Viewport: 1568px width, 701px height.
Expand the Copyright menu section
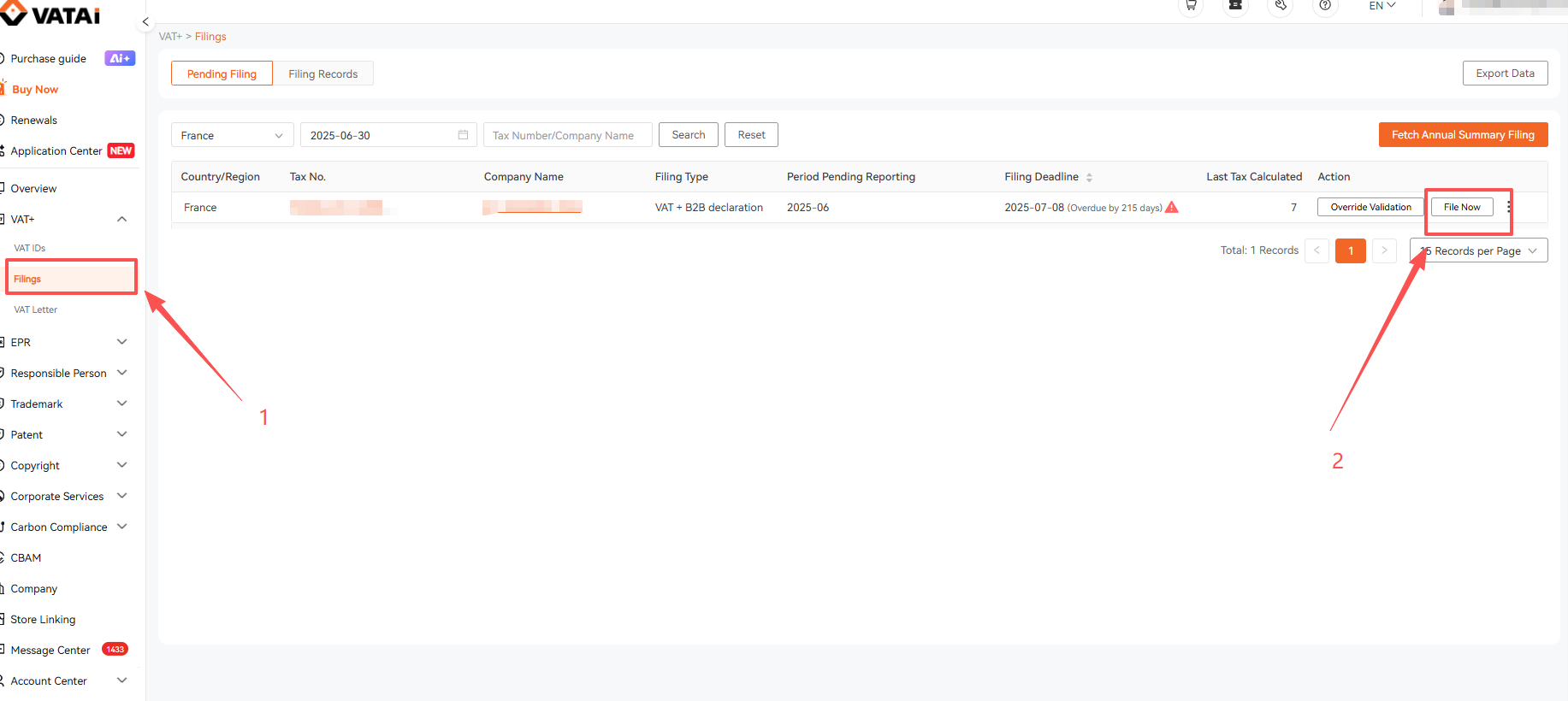click(x=121, y=465)
